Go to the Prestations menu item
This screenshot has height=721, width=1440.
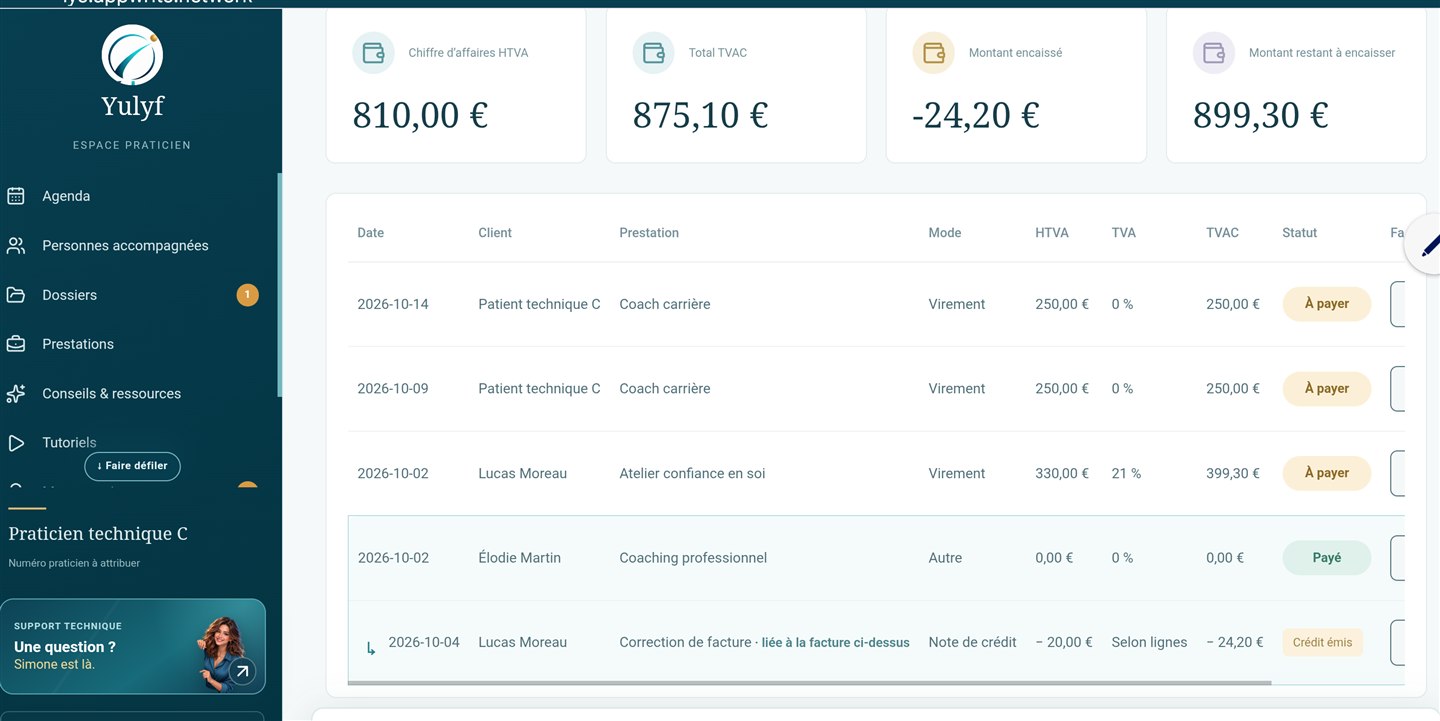coord(78,344)
